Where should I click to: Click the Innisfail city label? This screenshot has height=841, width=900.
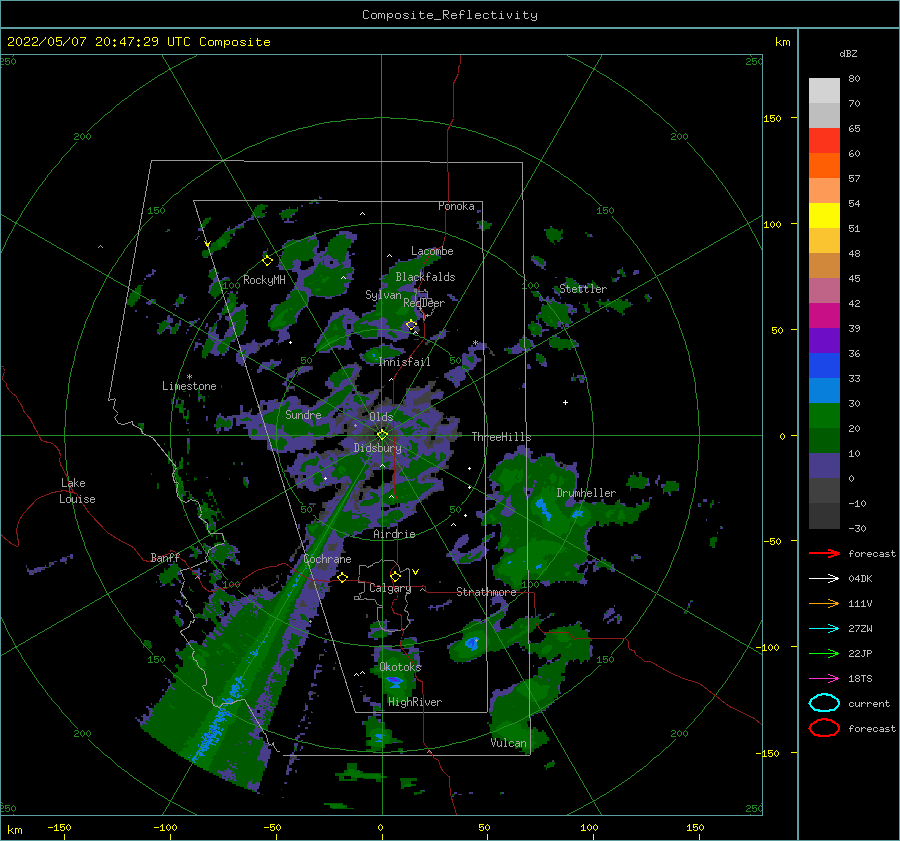[404, 362]
